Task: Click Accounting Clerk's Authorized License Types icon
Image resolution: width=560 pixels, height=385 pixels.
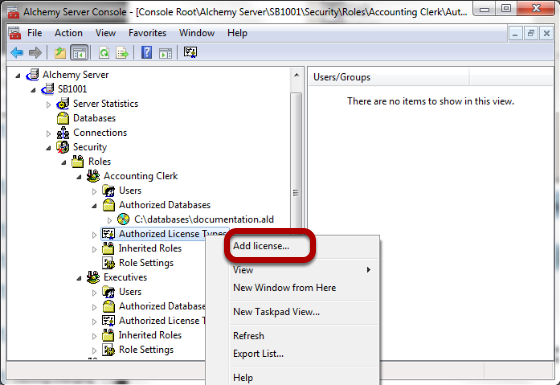Action: click(x=108, y=234)
